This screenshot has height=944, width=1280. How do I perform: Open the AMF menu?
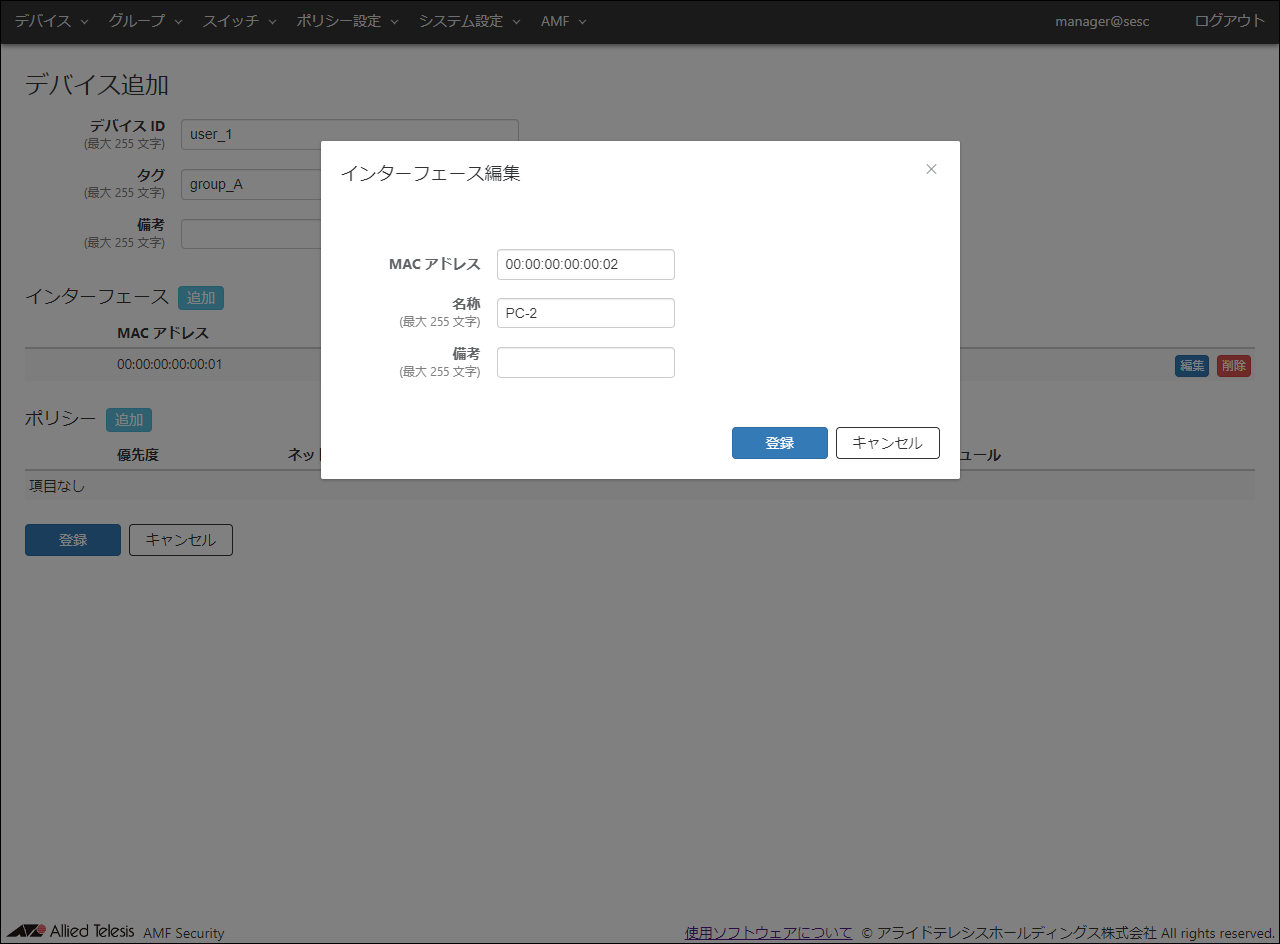pyautogui.click(x=563, y=21)
